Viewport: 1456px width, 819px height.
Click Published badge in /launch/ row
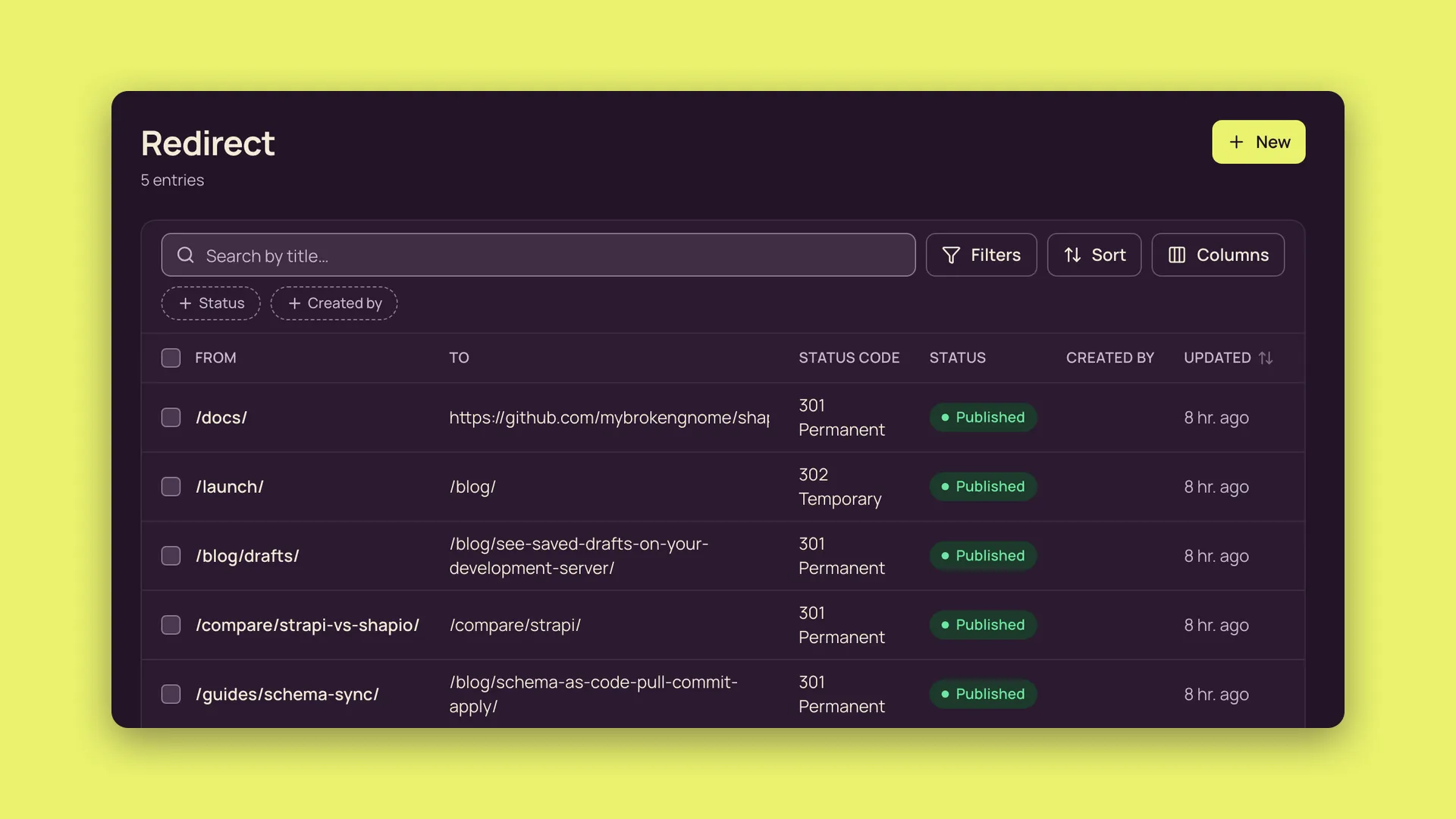(x=983, y=487)
